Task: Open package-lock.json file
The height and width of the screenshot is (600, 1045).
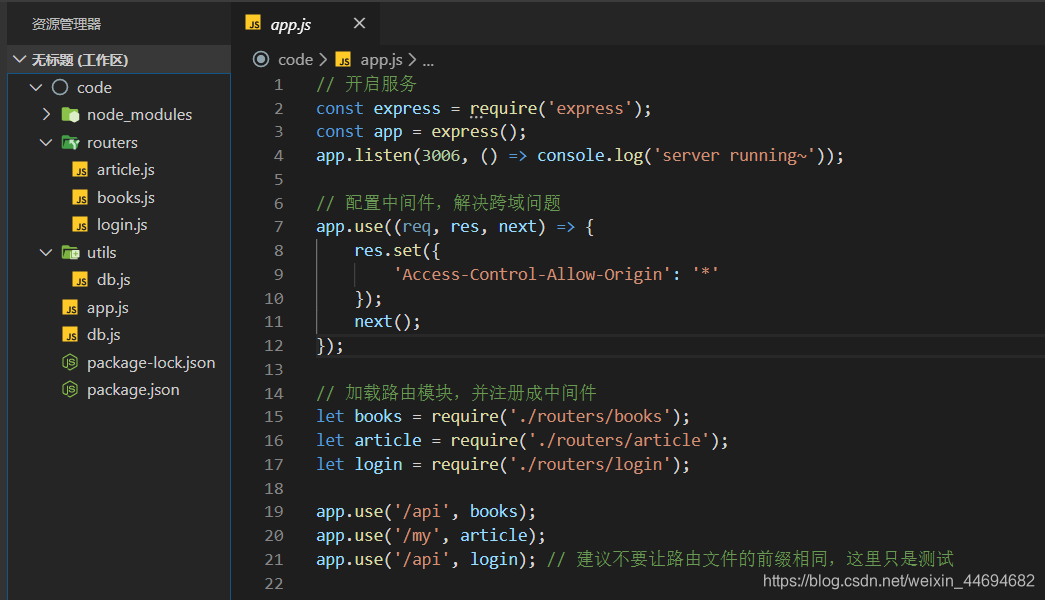Action: [x=151, y=363]
